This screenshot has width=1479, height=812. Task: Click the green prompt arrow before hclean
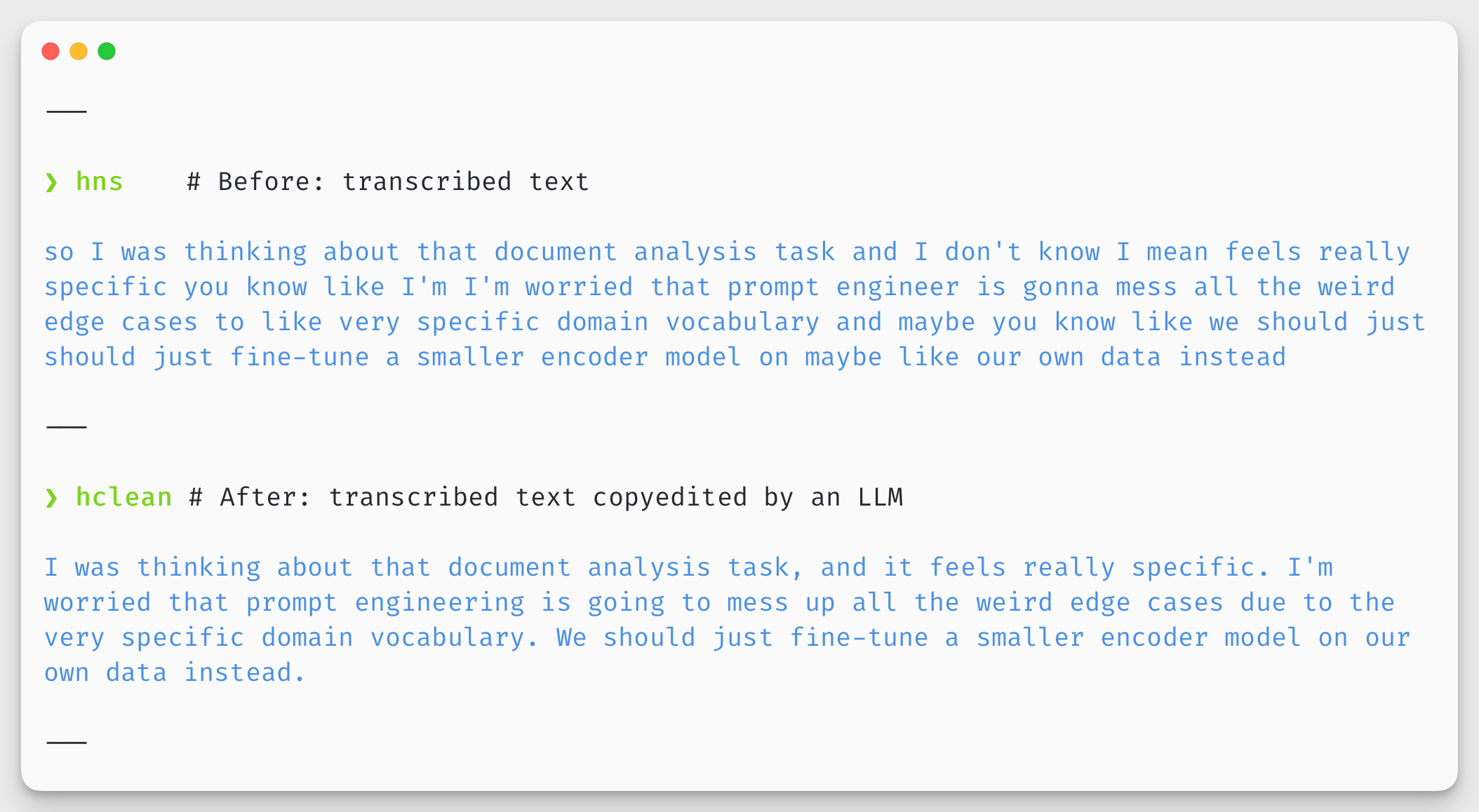(52, 497)
